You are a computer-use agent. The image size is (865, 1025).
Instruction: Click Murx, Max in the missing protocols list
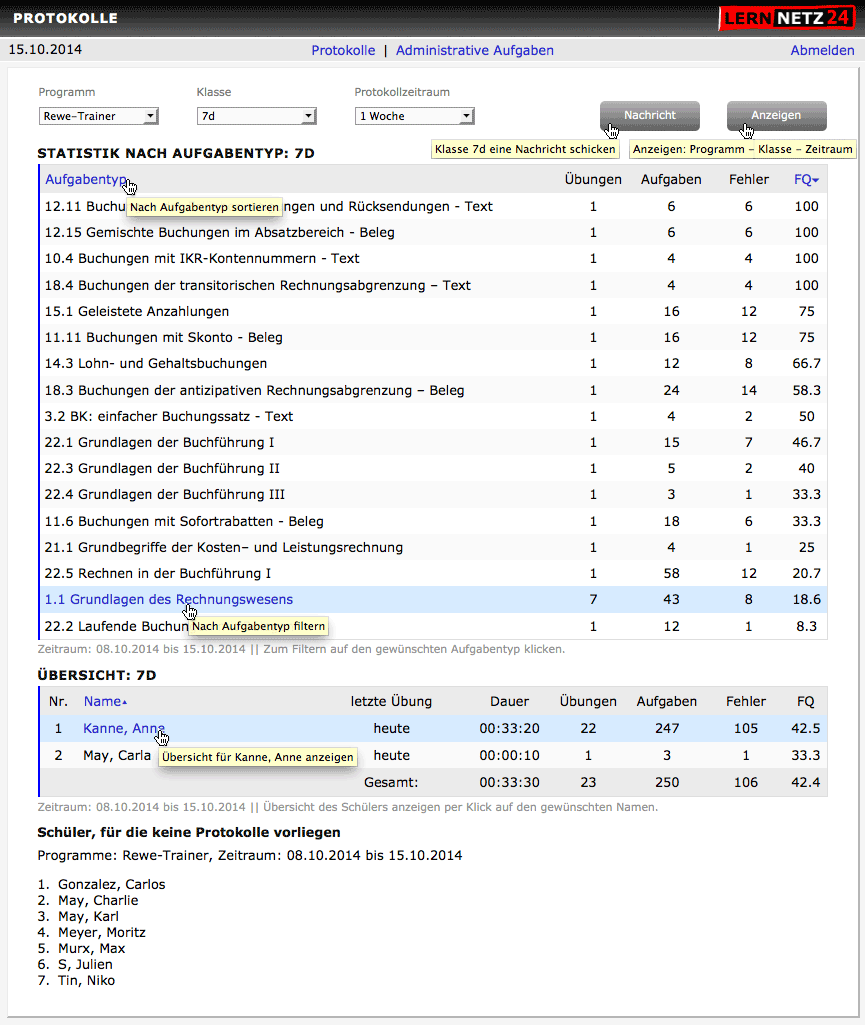[92, 949]
